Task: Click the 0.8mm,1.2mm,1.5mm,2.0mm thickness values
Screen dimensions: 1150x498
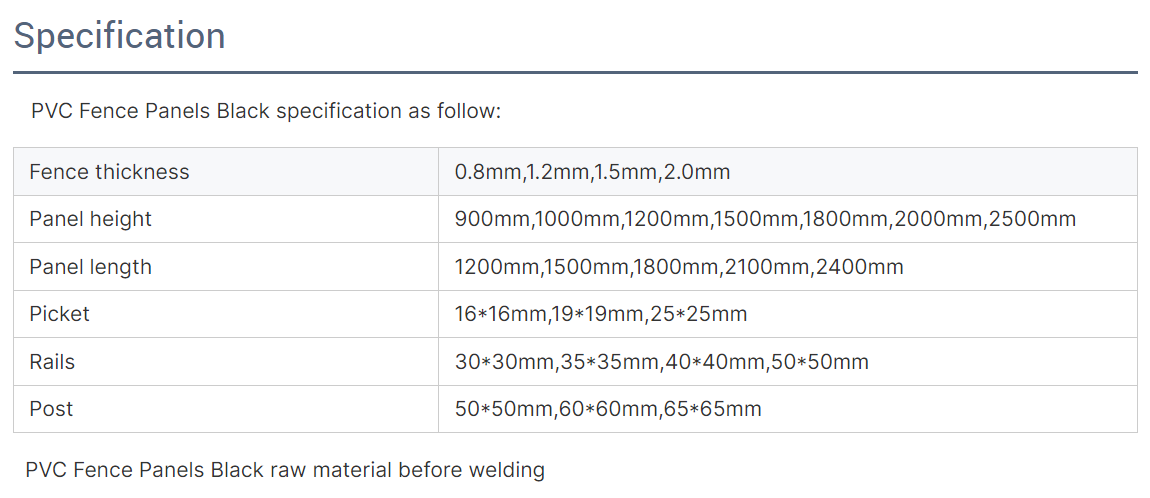Action: [x=593, y=172]
